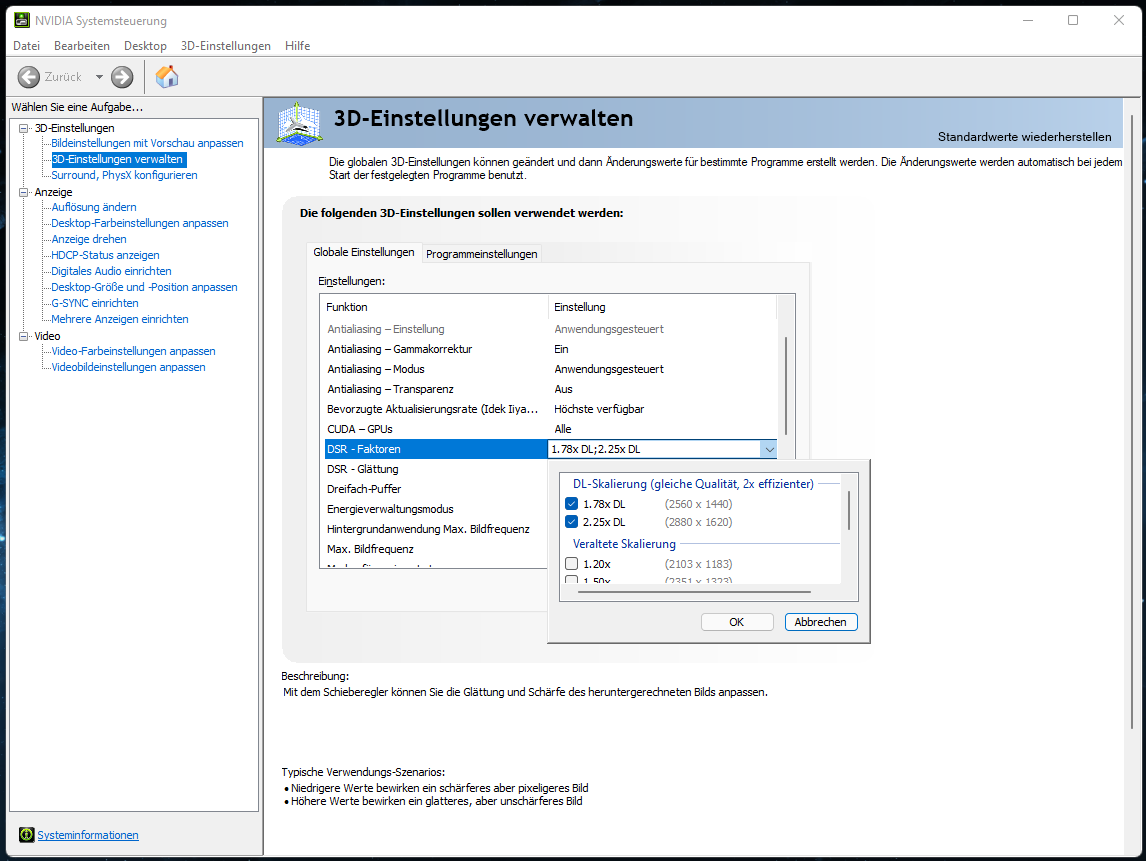Open Mehrere Anzeigen einrichten
The width and height of the screenshot is (1146, 861).
click(x=120, y=319)
